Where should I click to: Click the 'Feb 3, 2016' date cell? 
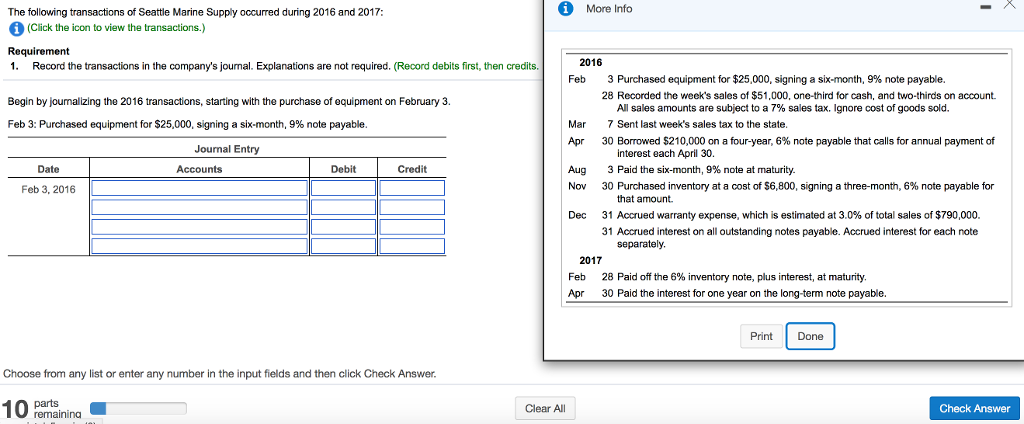[x=48, y=189]
